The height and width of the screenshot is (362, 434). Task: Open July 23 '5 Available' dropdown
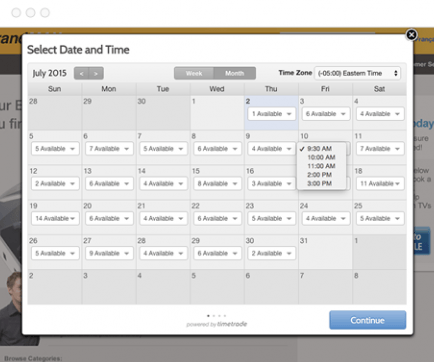pos(271,219)
